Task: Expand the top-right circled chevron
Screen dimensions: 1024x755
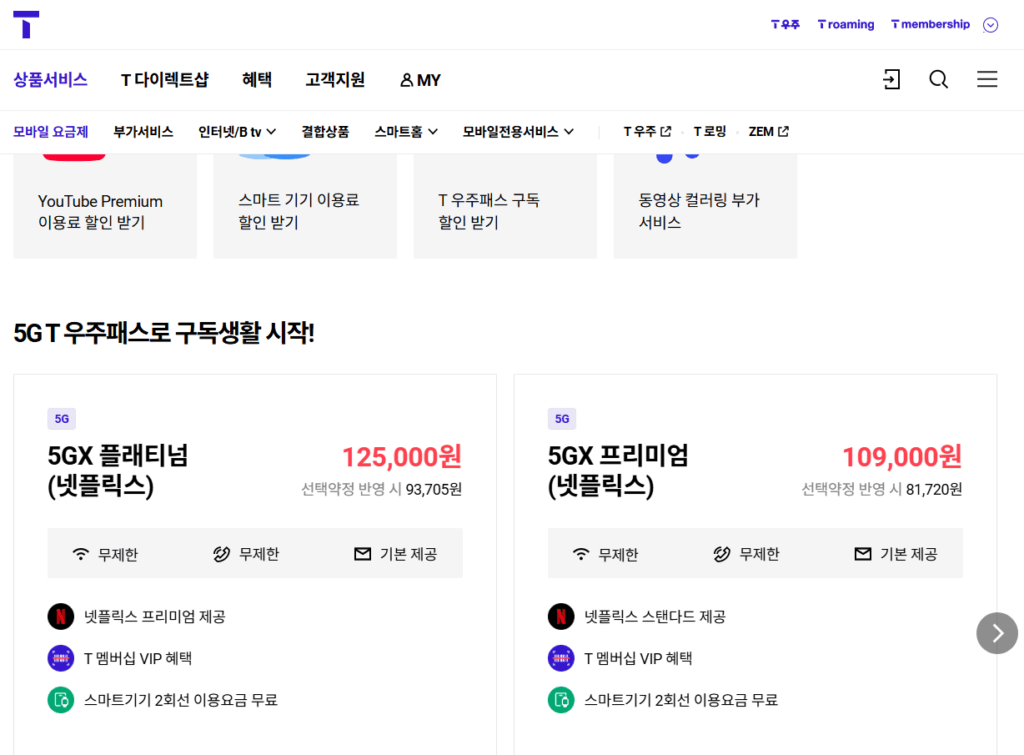Action: tap(991, 25)
